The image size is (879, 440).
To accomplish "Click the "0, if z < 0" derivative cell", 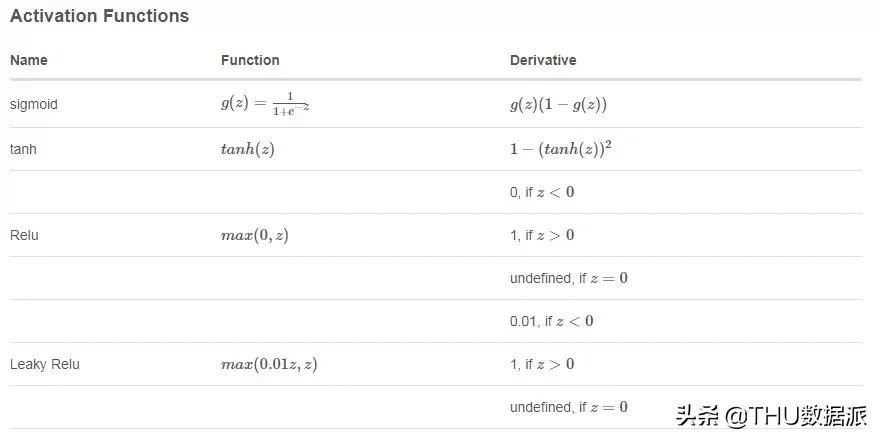I will point(542,192).
